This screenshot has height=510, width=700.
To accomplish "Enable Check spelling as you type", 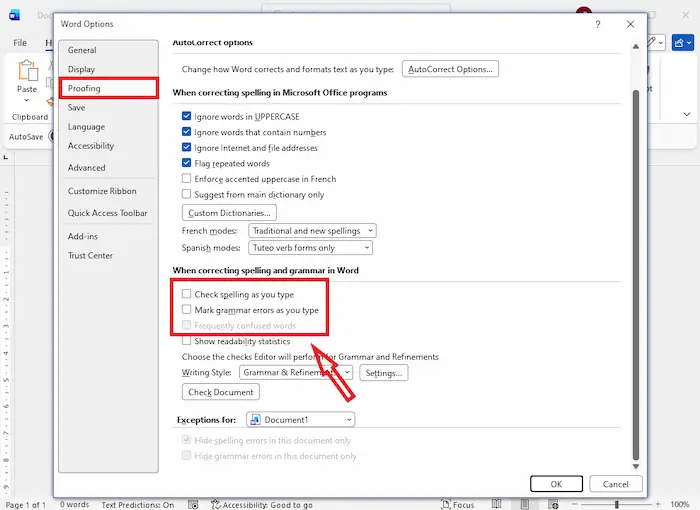I will coord(187,295).
